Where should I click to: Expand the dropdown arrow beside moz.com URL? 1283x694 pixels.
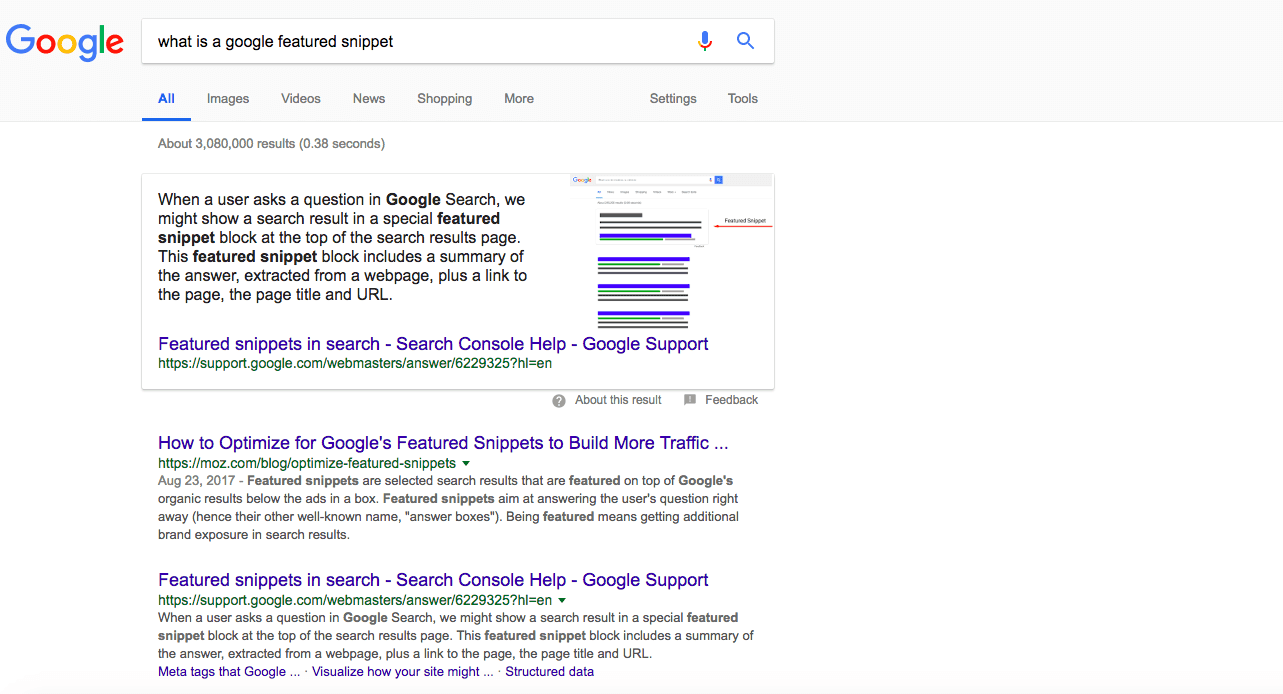466,464
